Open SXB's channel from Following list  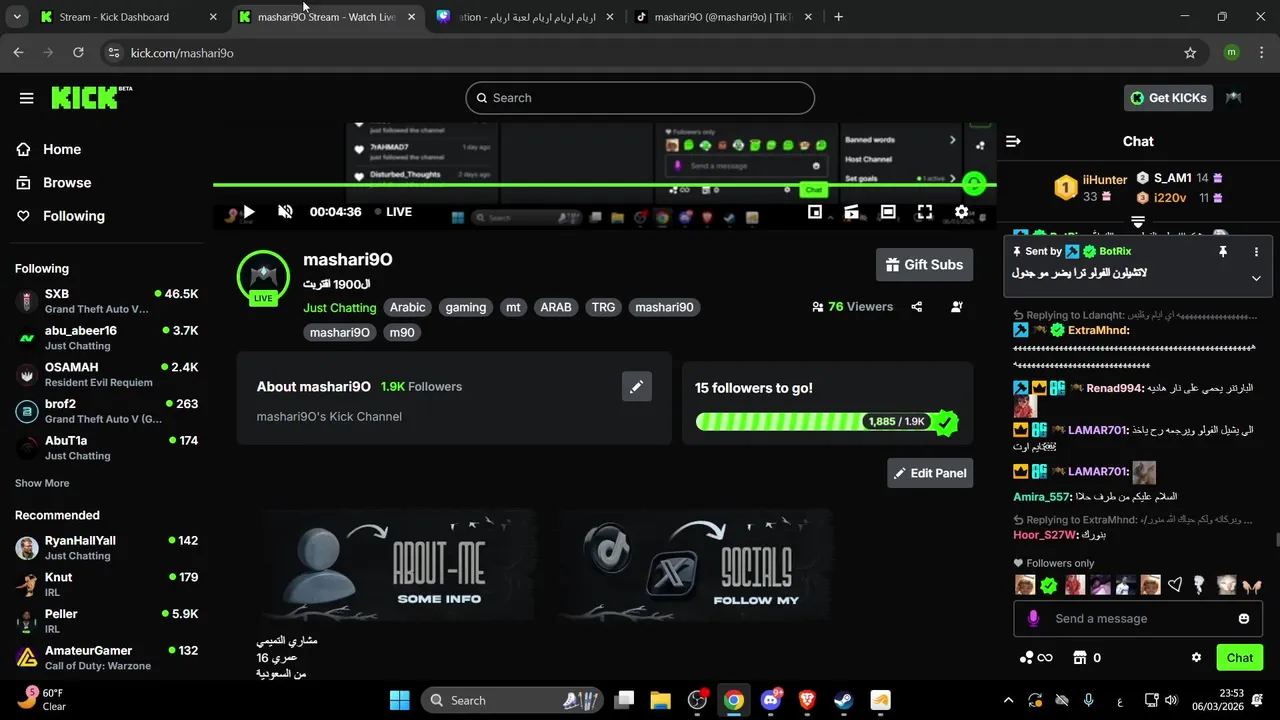coord(107,301)
